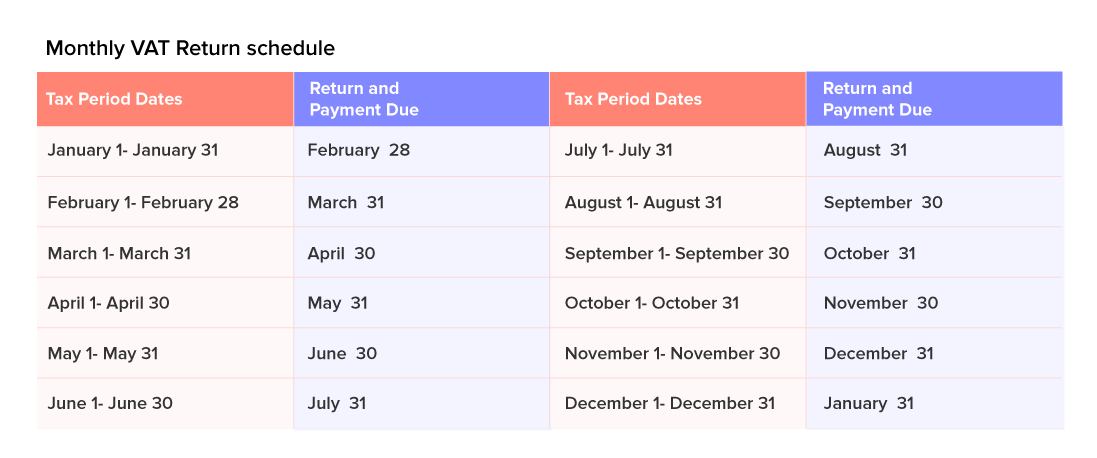
Task: Select the November 1- November 30 period cell
Action: 672,354
